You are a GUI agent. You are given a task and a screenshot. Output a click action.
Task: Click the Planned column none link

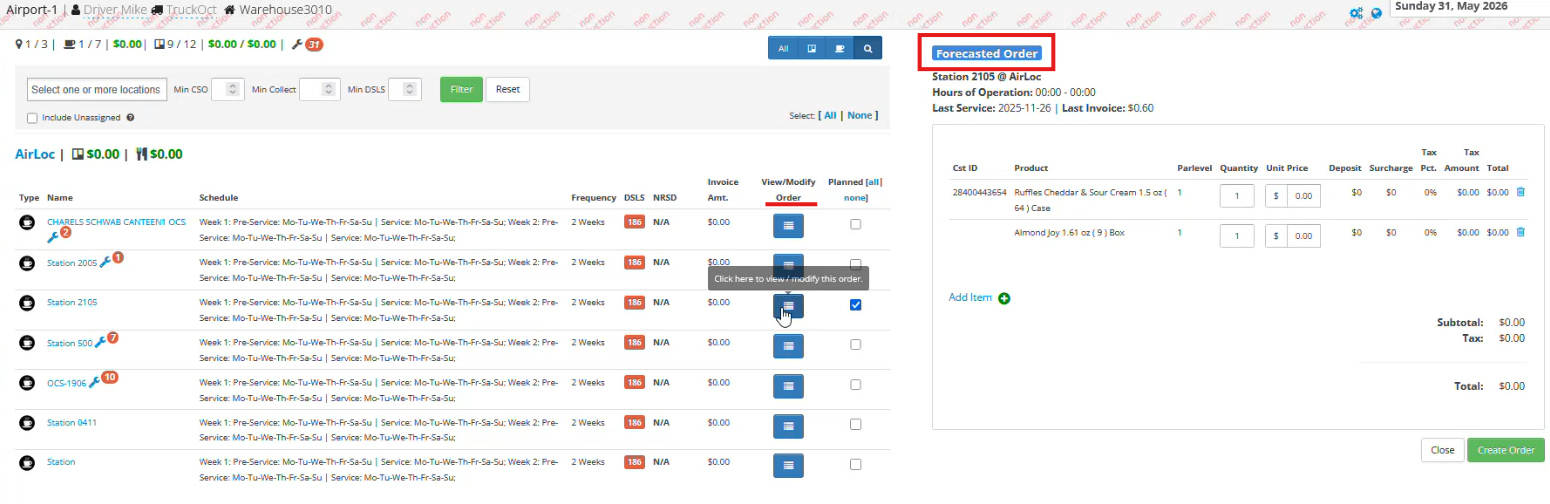pos(855,197)
